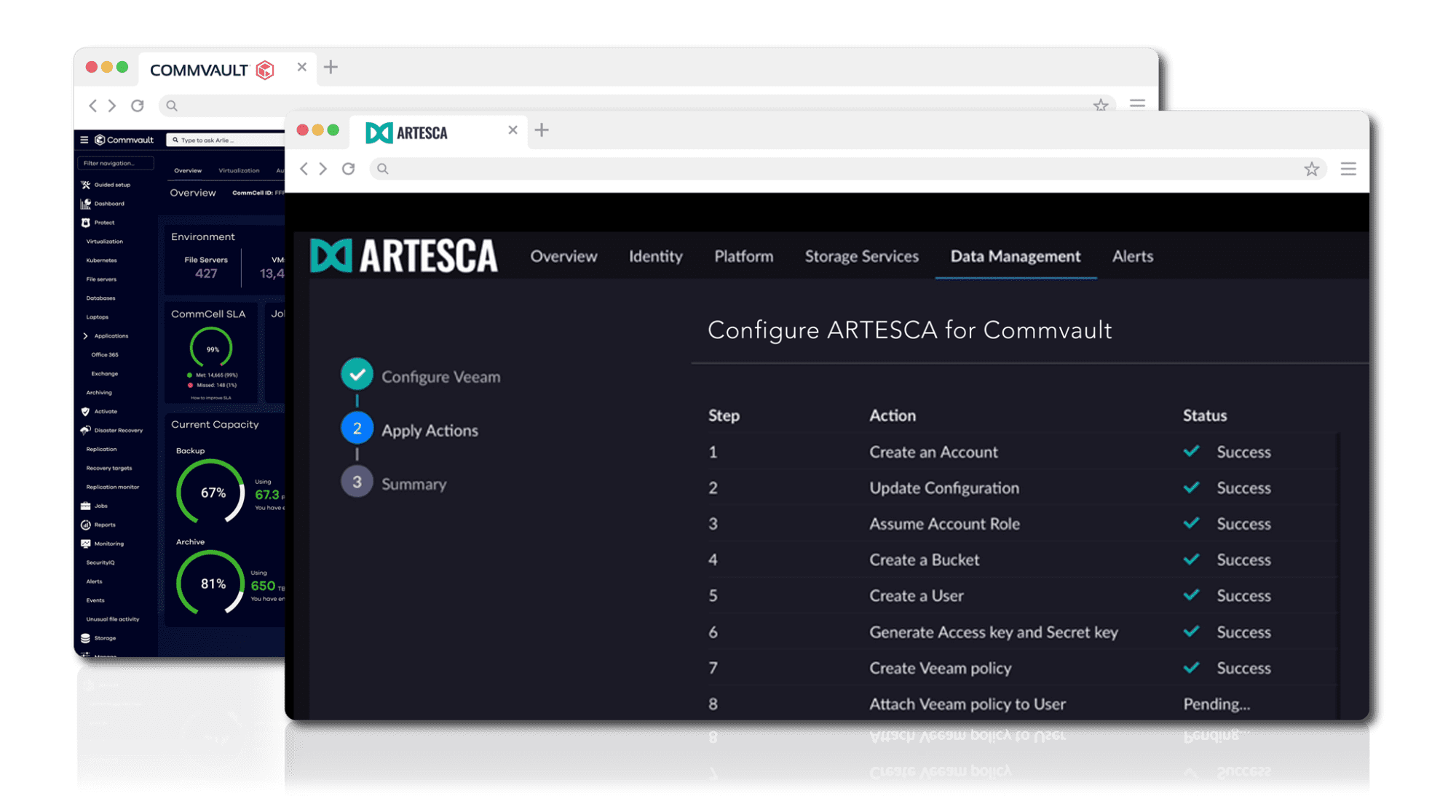Click forward arrow in Commvault browser window

point(113,106)
